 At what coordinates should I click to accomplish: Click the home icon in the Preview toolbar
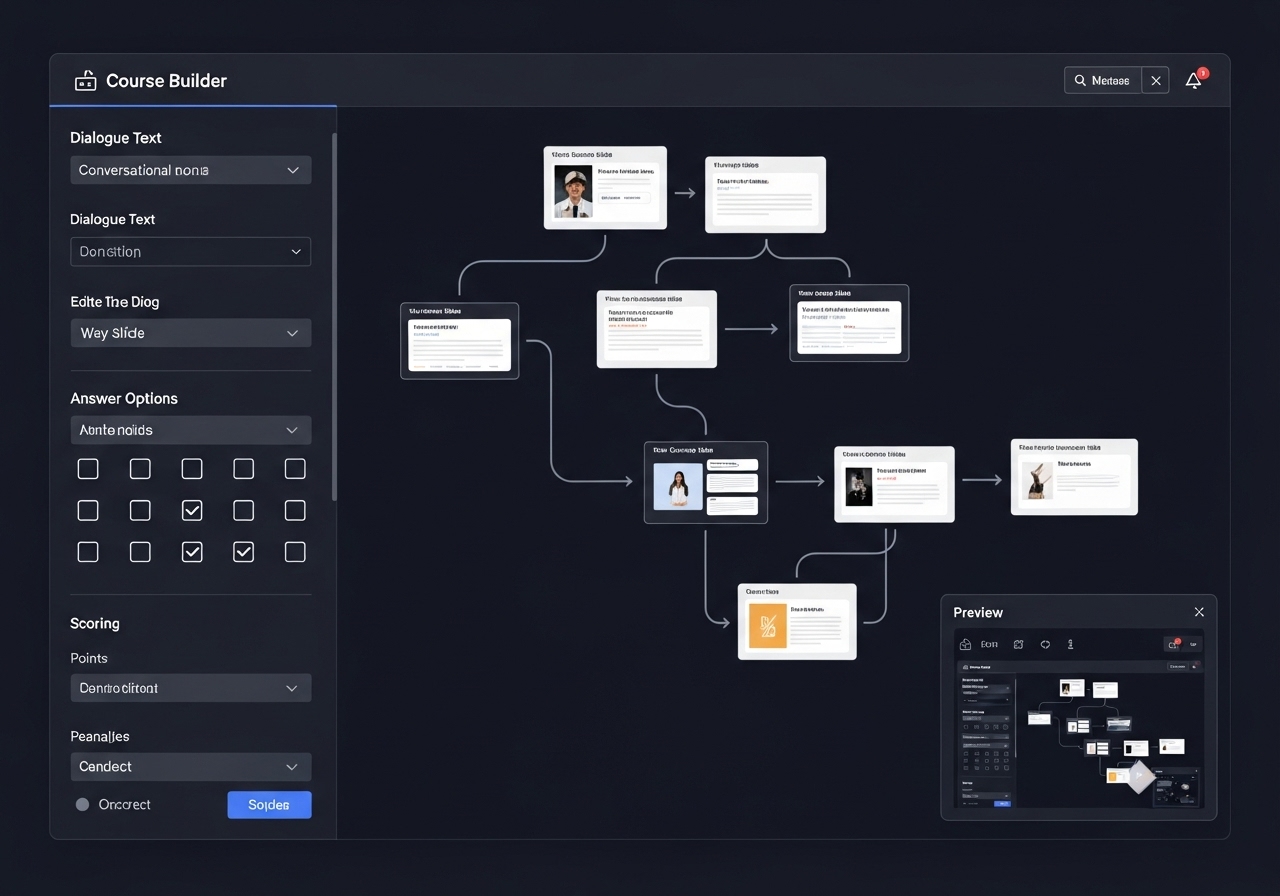pyautogui.click(x=965, y=645)
